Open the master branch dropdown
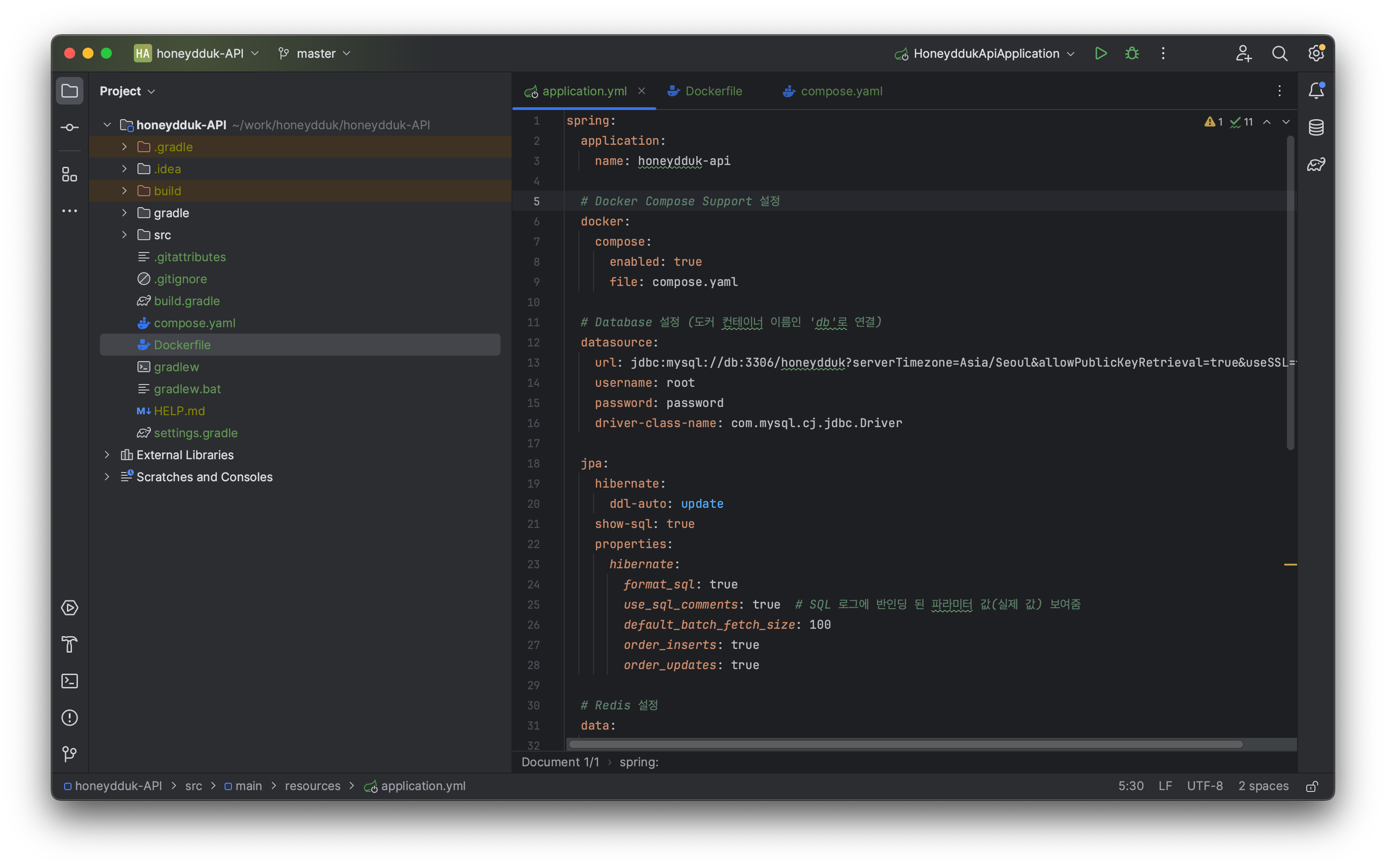Viewport: 1386px width, 868px height. tap(314, 53)
